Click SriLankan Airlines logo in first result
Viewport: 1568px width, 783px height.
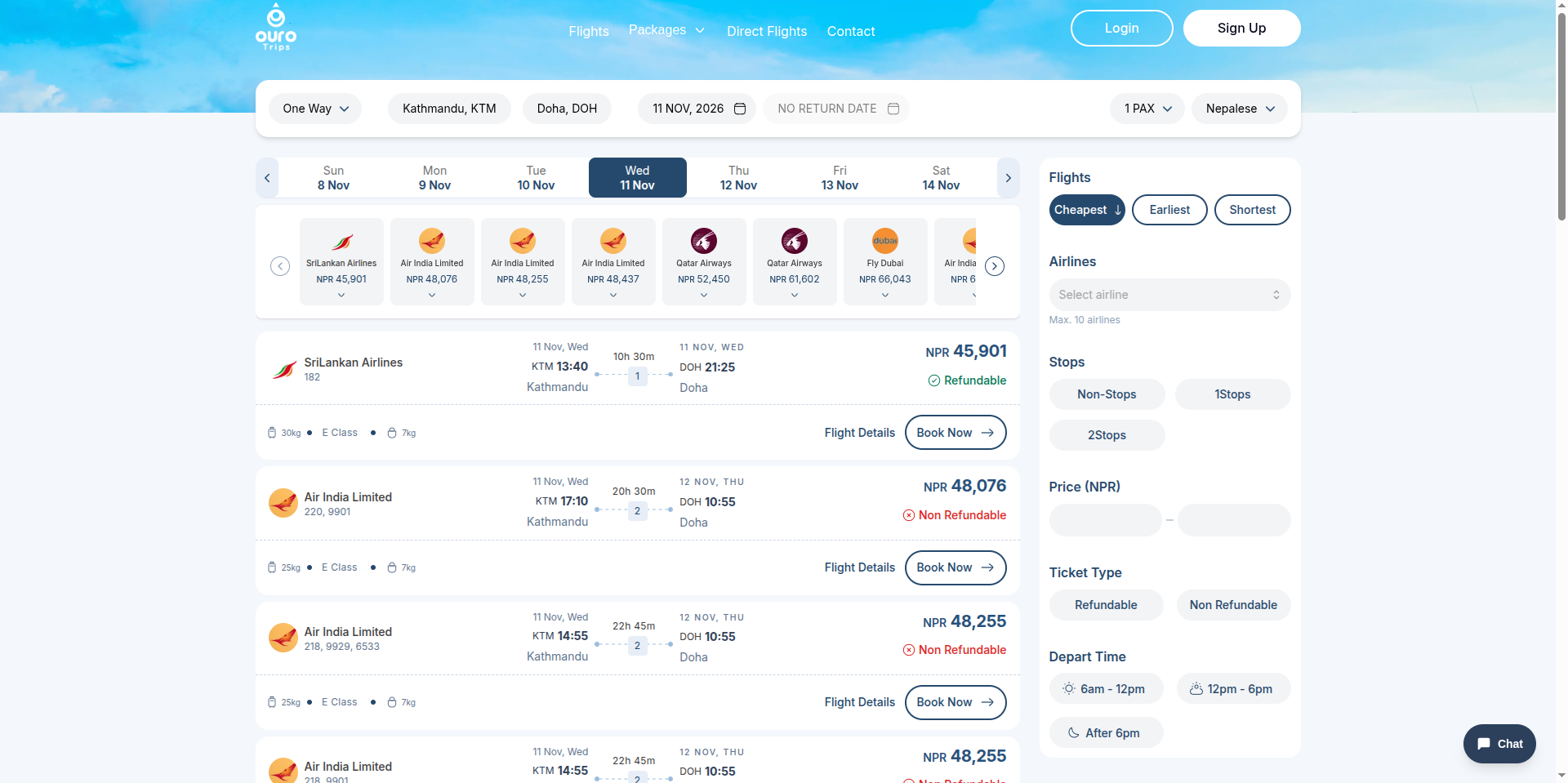tap(283, 369)
